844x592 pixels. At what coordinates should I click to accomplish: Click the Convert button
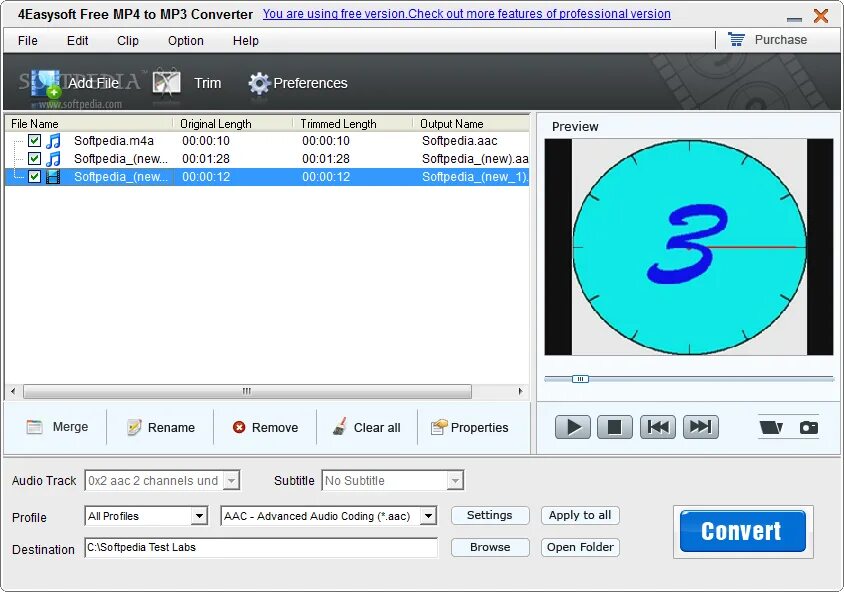click(743, 531)
